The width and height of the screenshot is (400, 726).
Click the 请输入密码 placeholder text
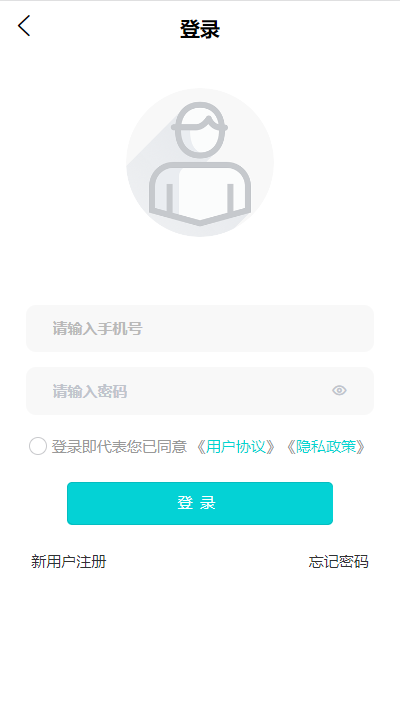click(90, 391)
